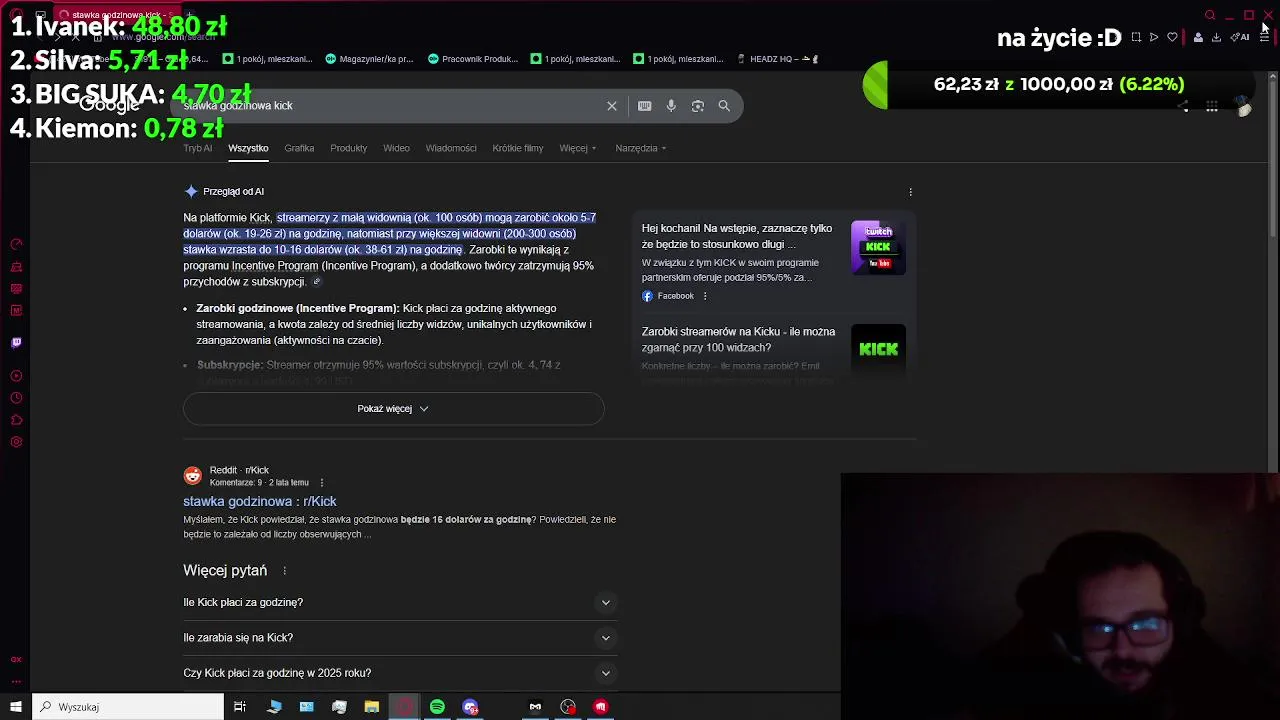1280x720 pixels.
Task: Click the Windows Wyszukaj search box
Action: tap(128, 707)
